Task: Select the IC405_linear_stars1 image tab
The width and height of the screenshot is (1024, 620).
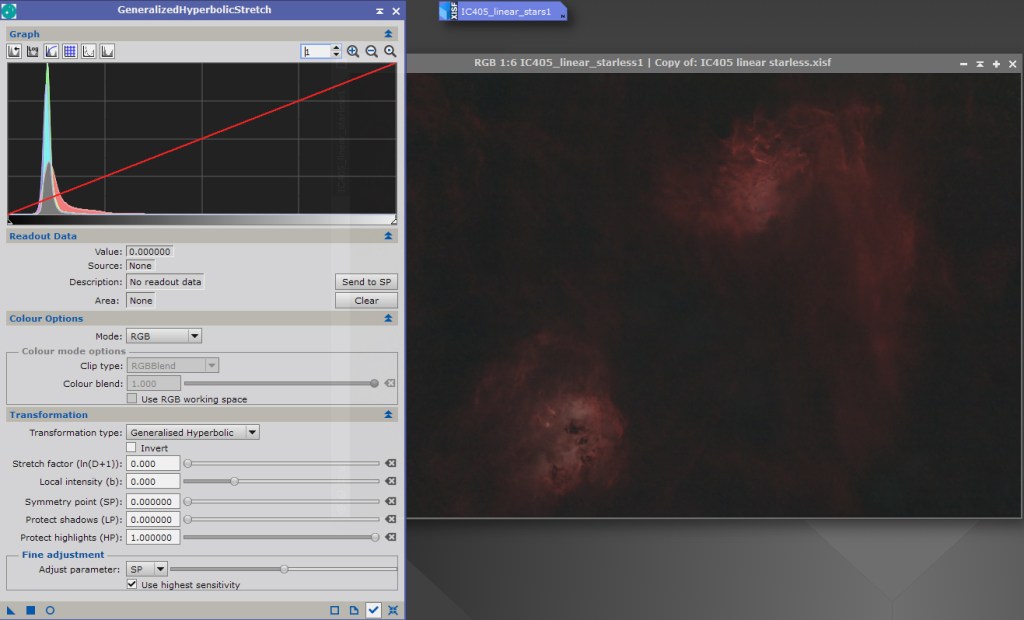Action: click(x=503, y=11)
